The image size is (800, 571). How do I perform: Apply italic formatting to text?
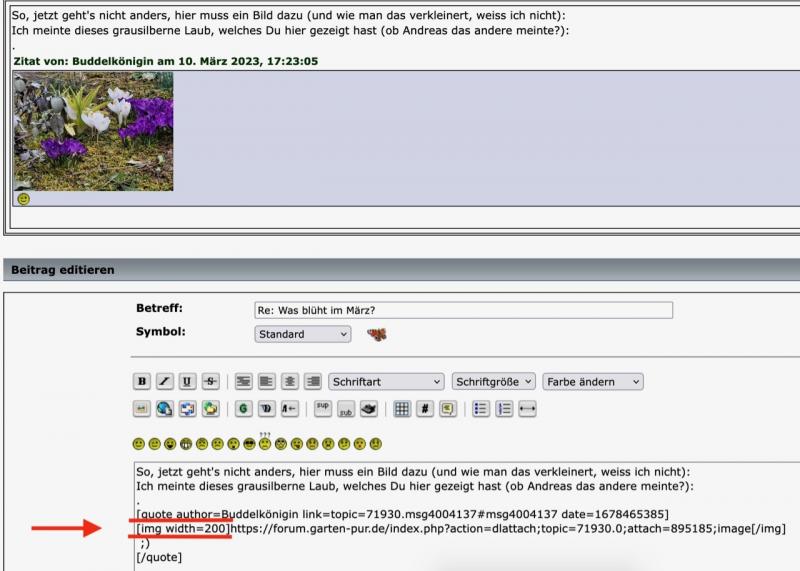click(165, 381)
